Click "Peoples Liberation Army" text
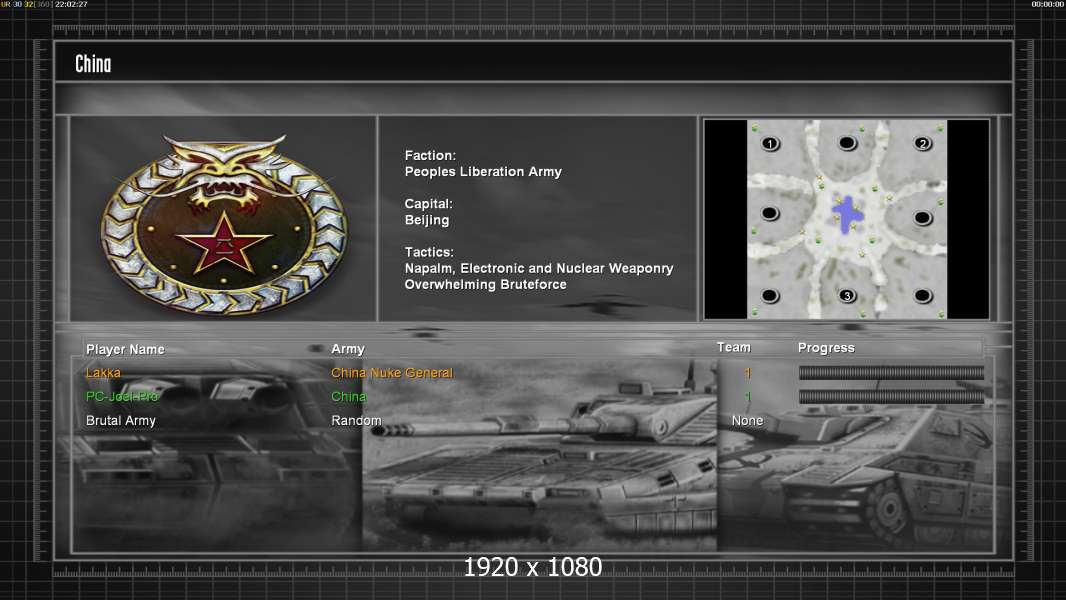Viewport: 1066px width, 600px height. pyautogui.click(x=483, y=172)
